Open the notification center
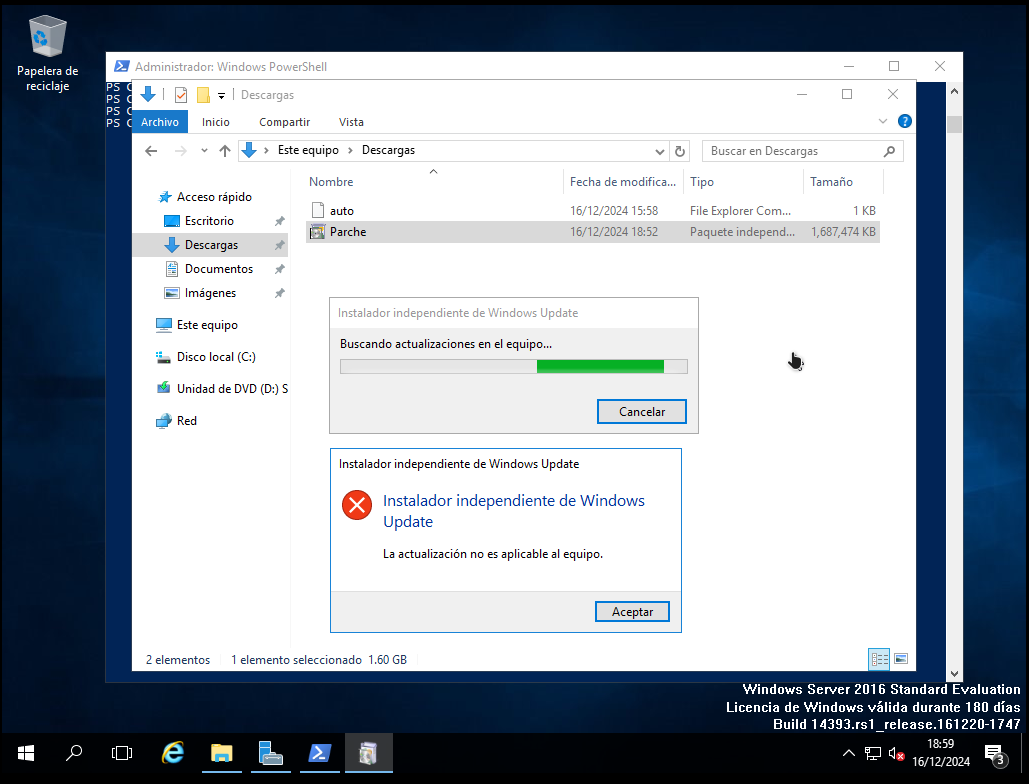1029x784 pixels. coord(995,754)
